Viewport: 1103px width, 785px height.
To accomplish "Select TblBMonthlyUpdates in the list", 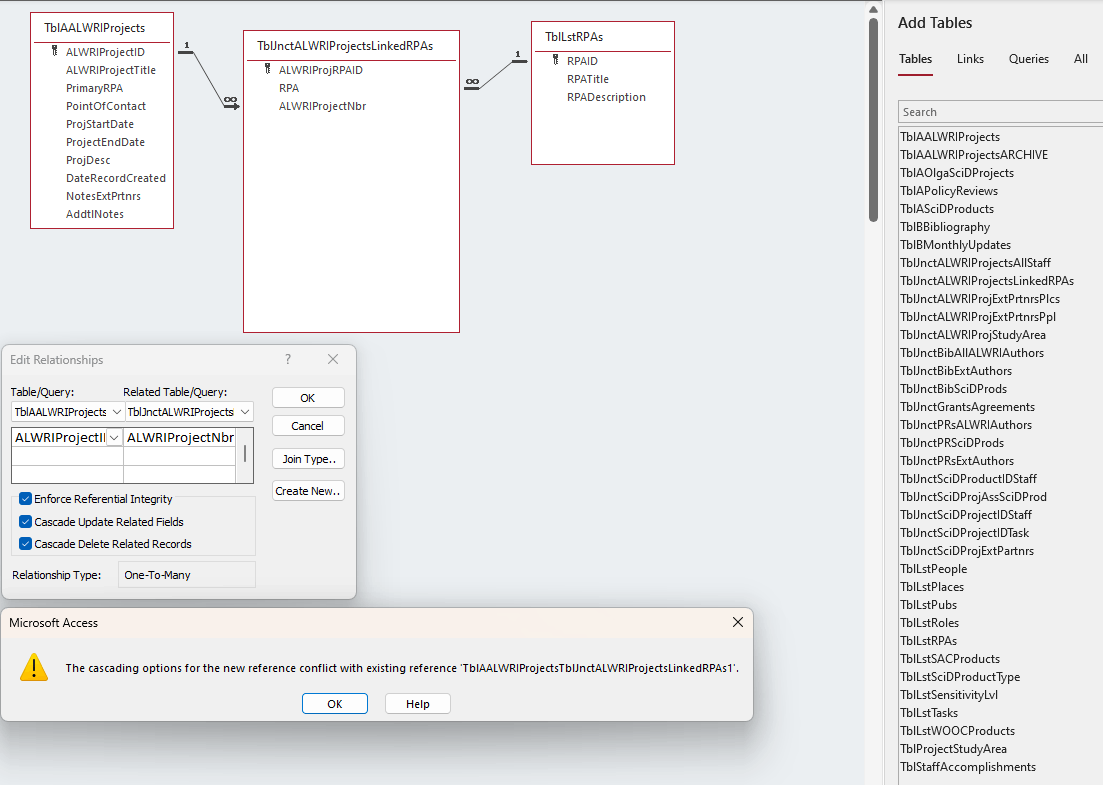I will (x=956, y=245).
